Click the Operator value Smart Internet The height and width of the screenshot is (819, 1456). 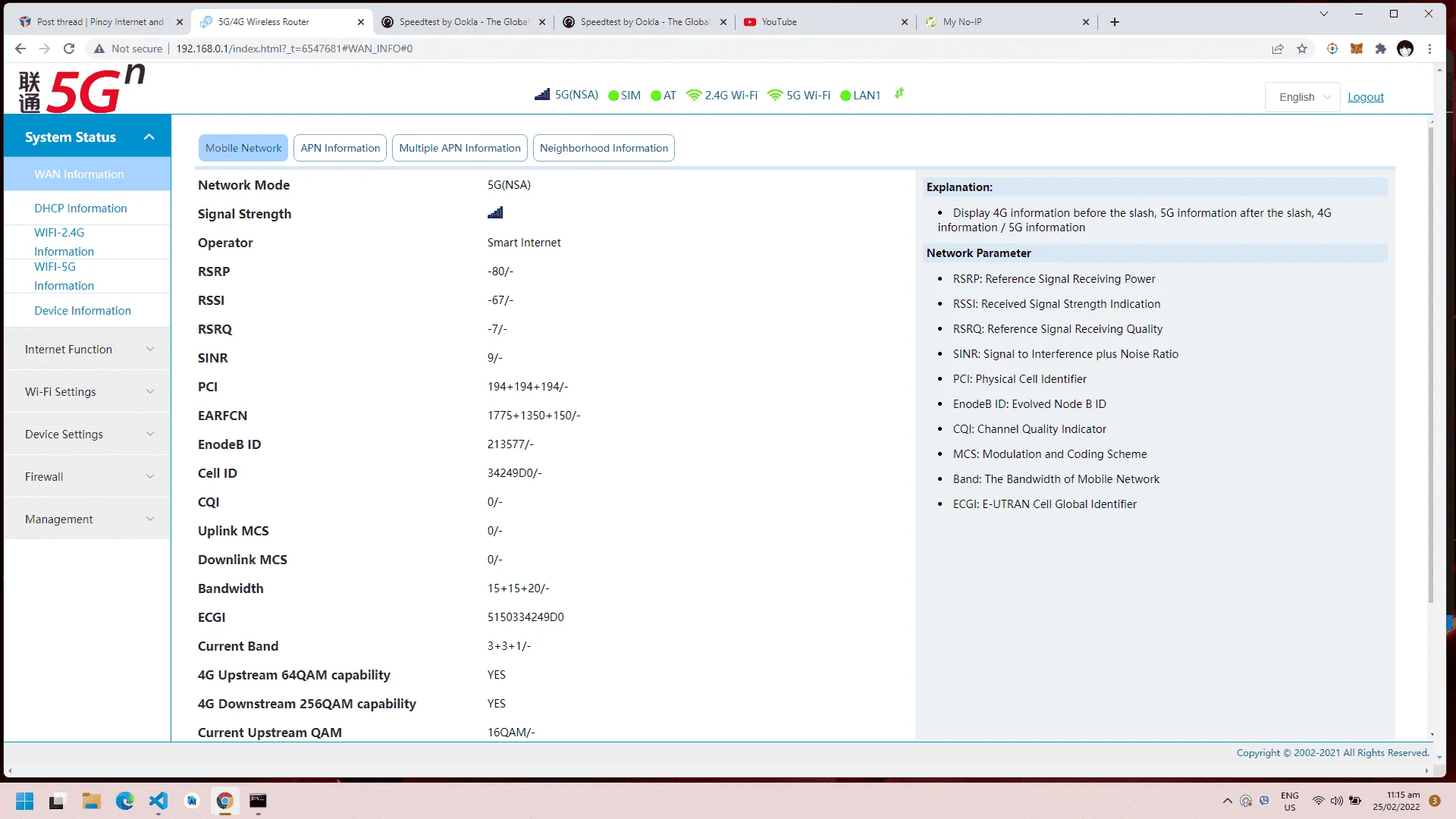click(524, 243)
